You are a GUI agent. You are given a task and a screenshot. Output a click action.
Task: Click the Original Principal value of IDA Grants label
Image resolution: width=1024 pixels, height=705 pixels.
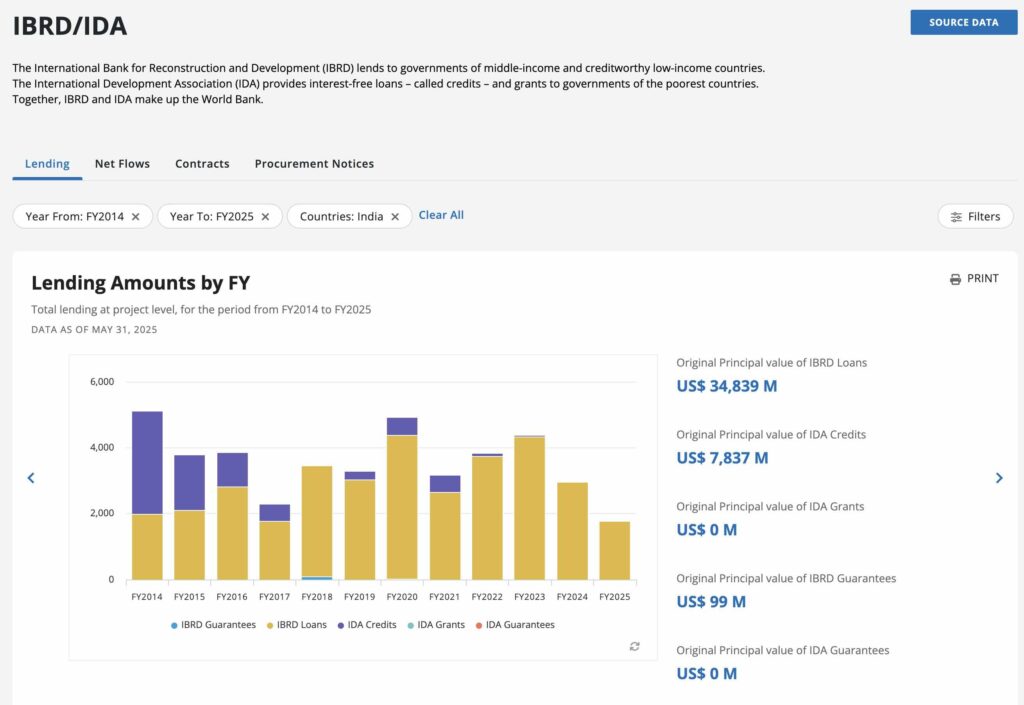[770, 507]
